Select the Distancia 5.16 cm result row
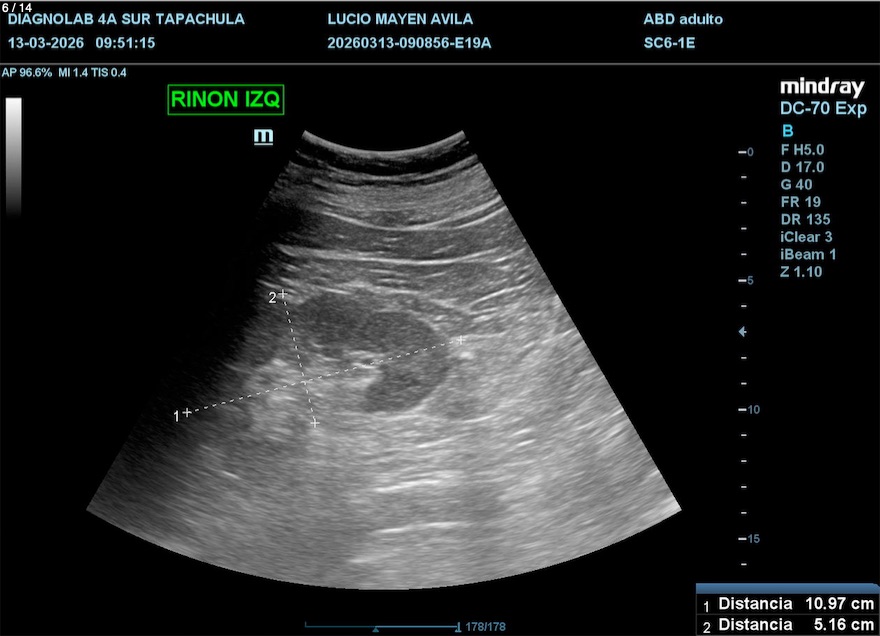The image size is (880, 636). pos(787,626)
